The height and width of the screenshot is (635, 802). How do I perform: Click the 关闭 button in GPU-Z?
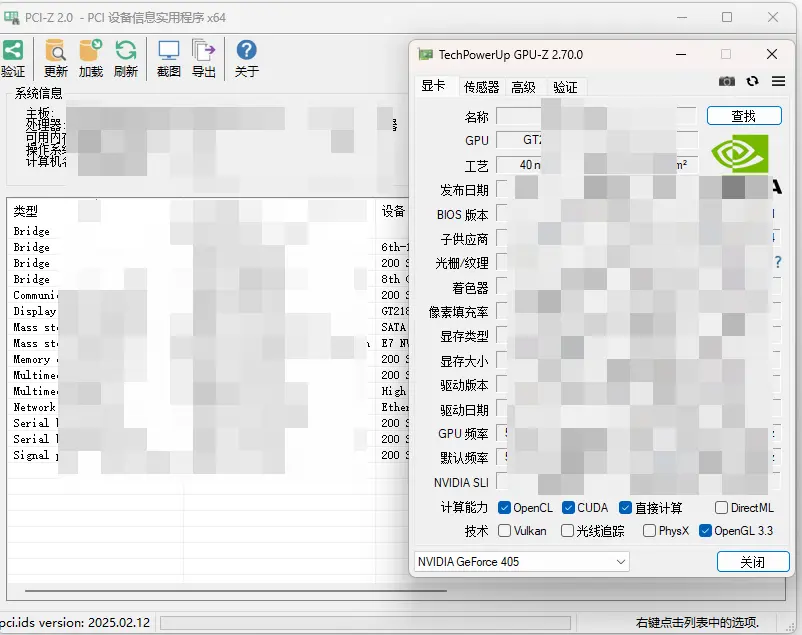coord(753,562)
